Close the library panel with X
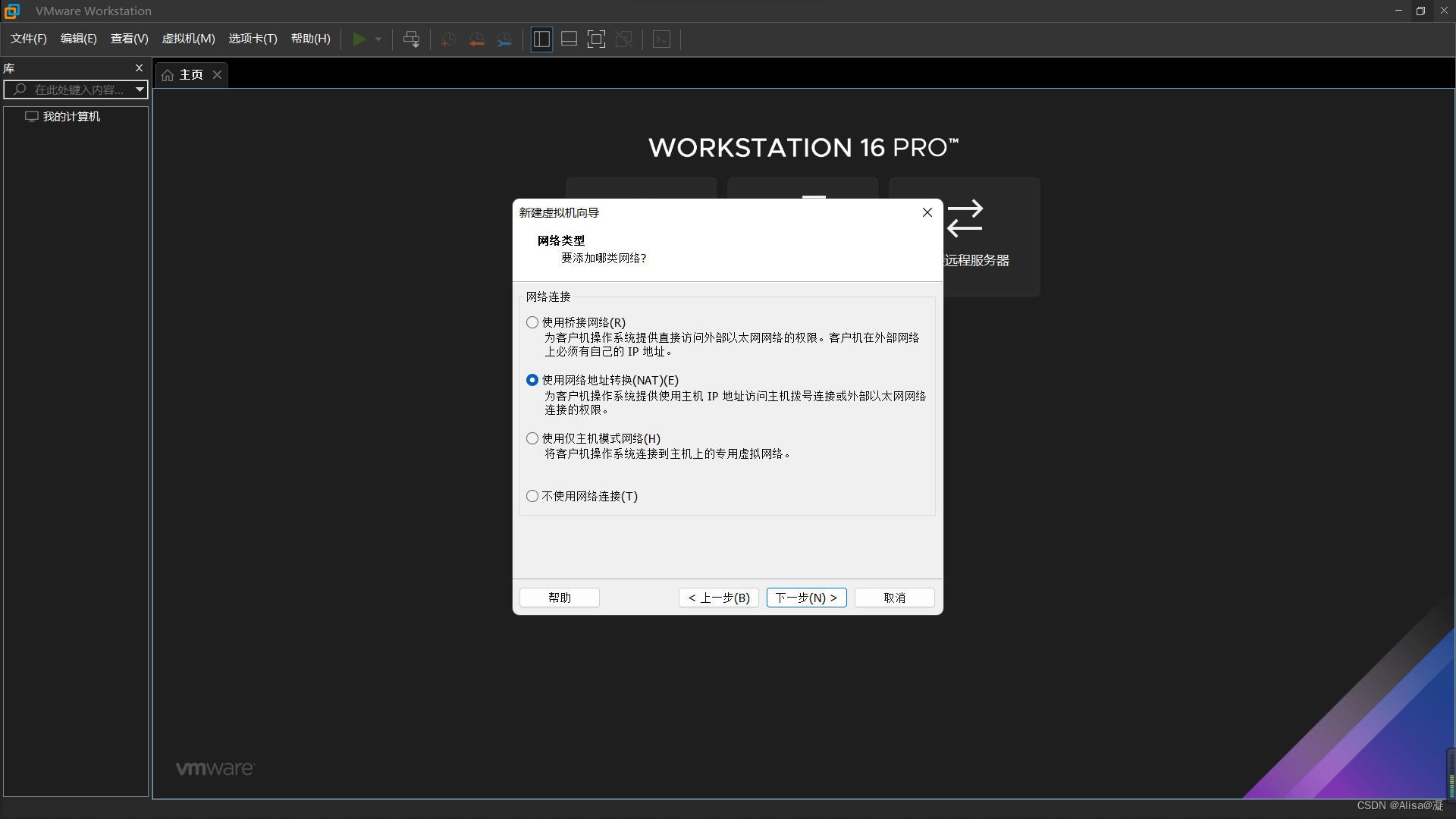This screenshot has width=1456, height=819. pos(139,68)
